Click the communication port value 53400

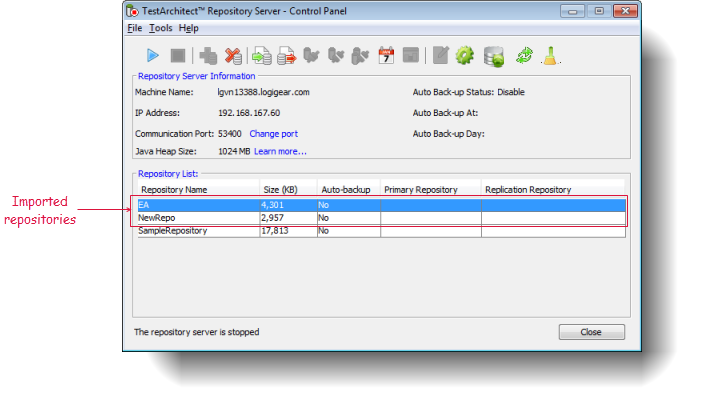230,134
